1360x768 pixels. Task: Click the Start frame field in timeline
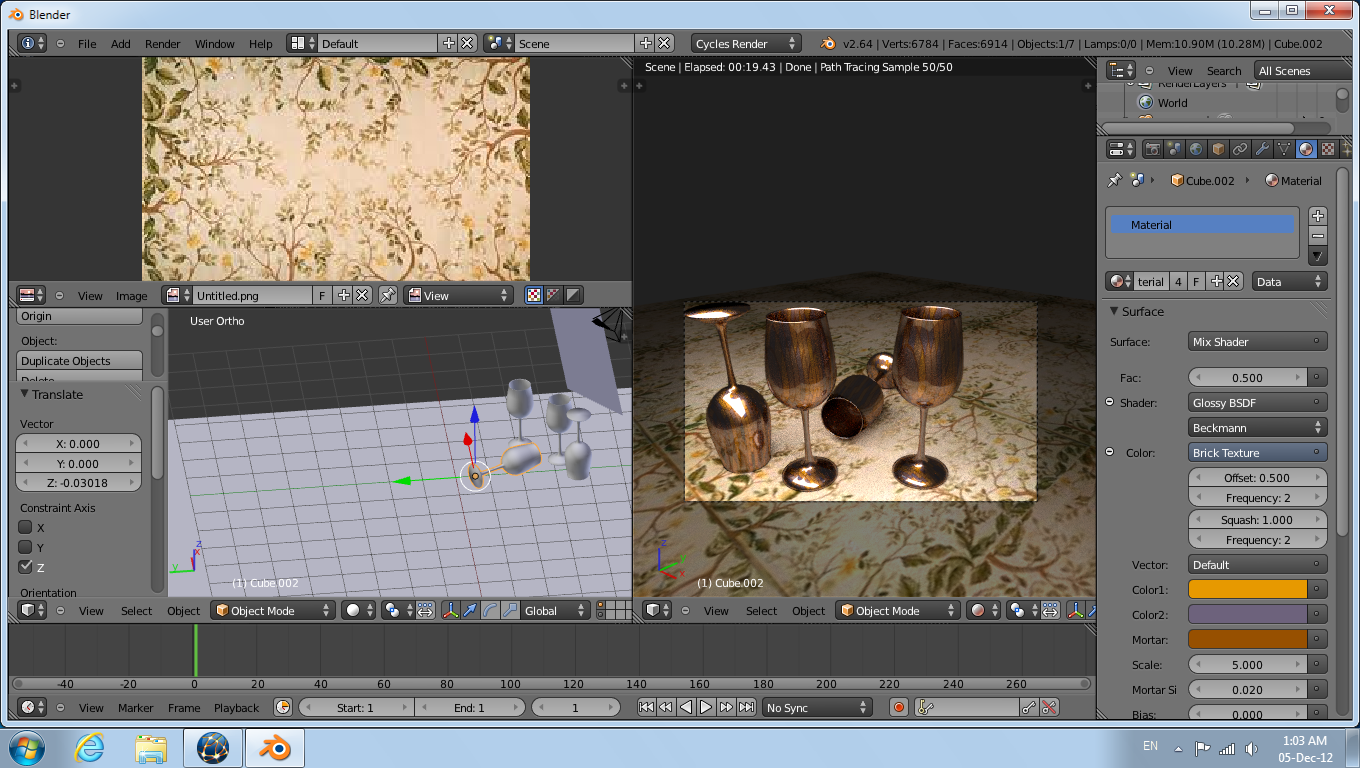356,707
